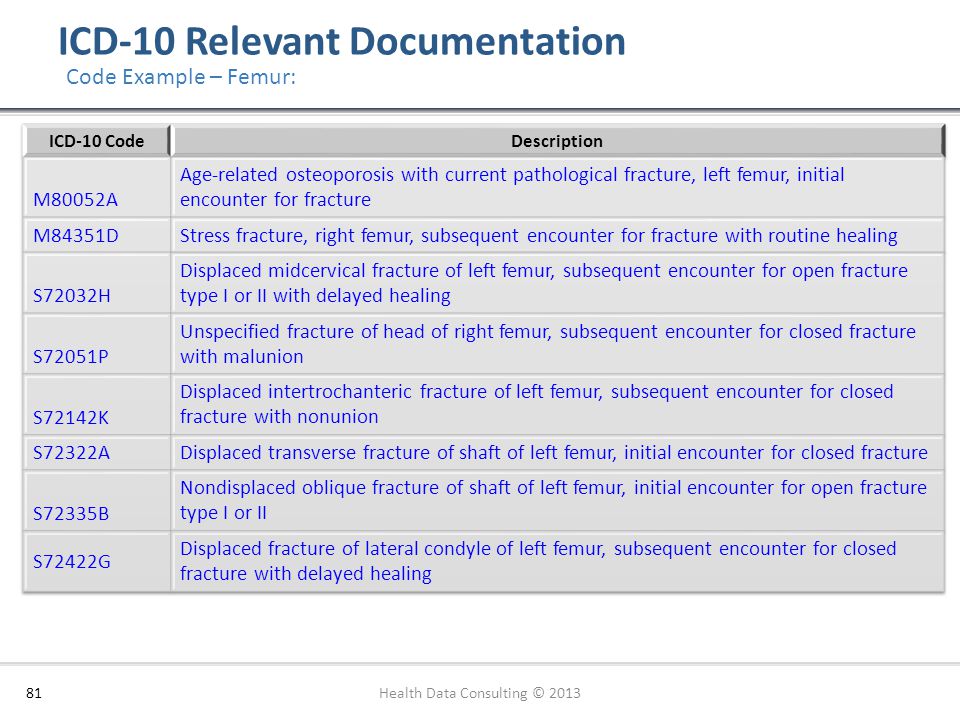Select the 'Displaced transverse fracture of shaft' description
960x720 pixels.
558,452
